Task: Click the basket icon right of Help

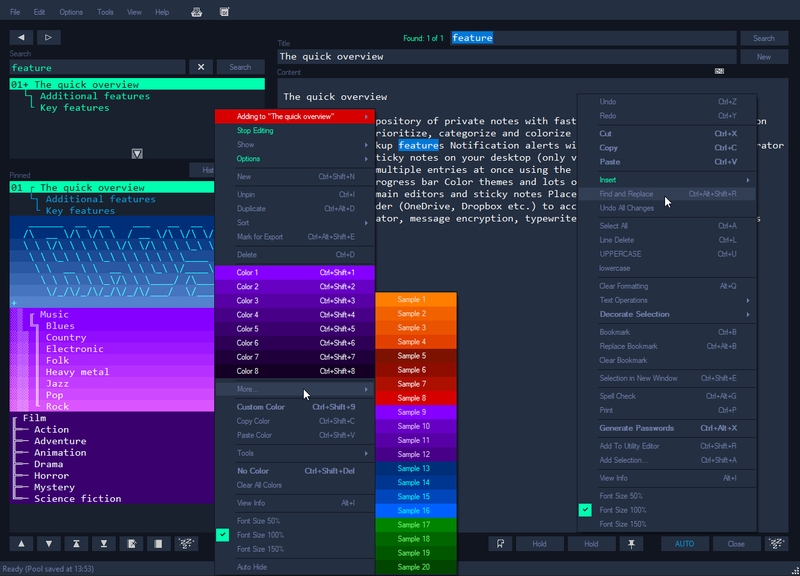Action: pyautogui.click(x=196, y=12)
